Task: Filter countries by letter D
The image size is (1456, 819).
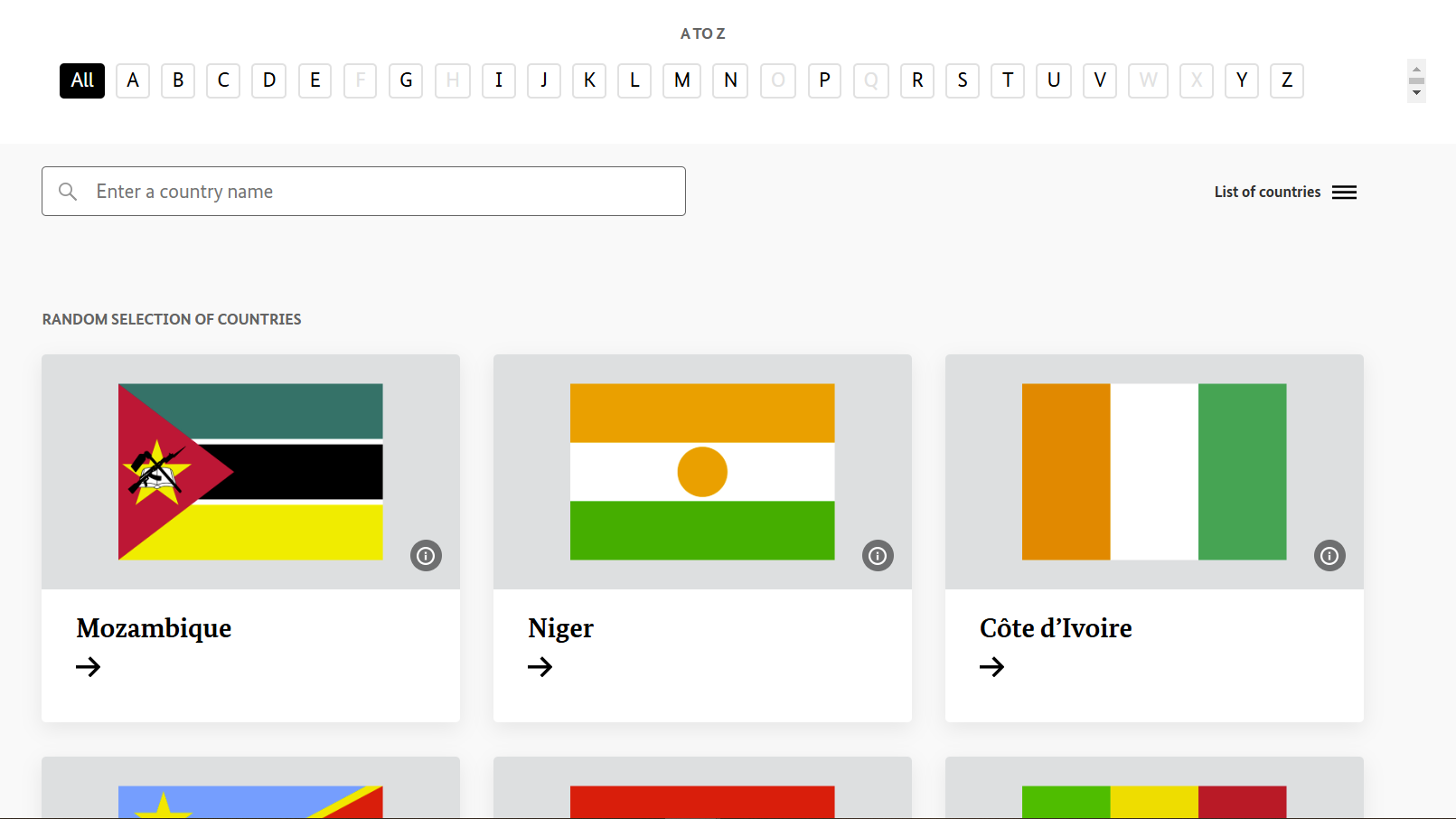Action: [x=269, y=80]
